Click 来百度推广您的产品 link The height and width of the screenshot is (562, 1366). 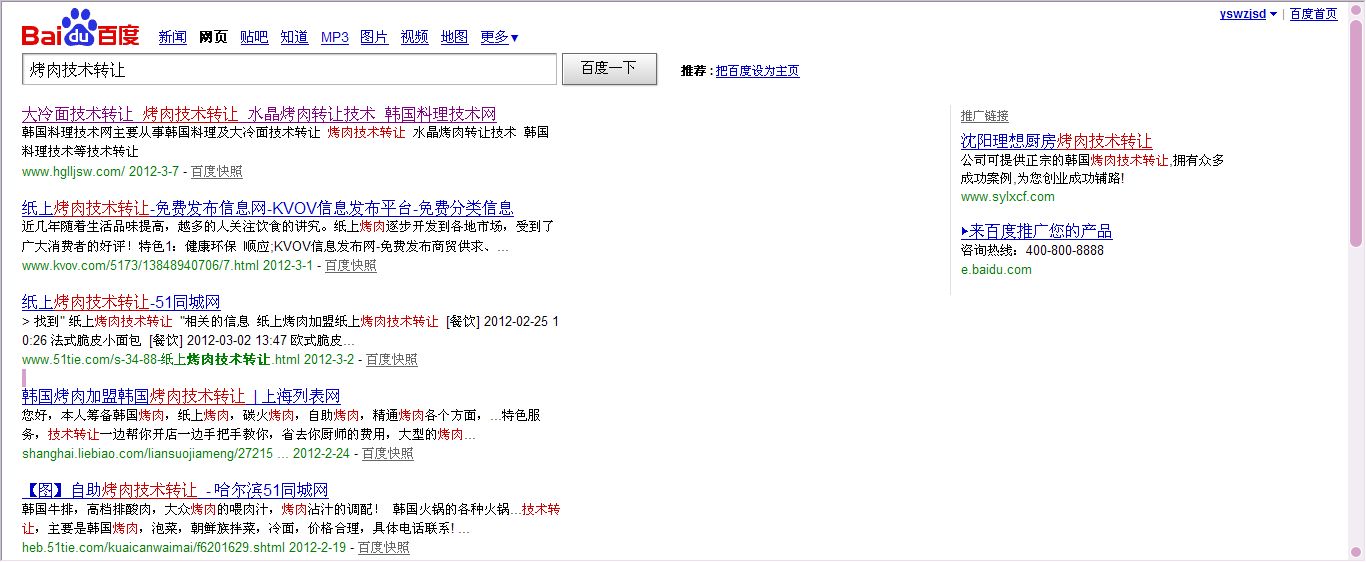click(x=1036, y=232)
